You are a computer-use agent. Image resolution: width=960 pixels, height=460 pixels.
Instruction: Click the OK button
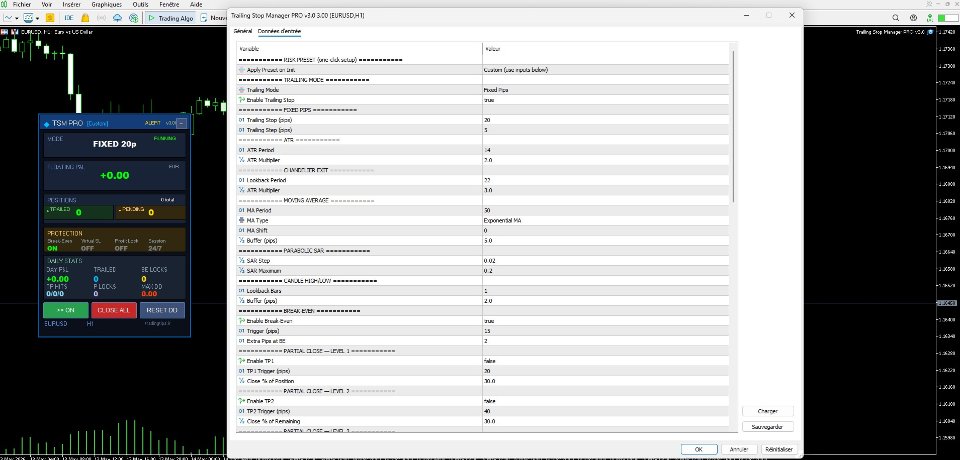coord(699,449)
